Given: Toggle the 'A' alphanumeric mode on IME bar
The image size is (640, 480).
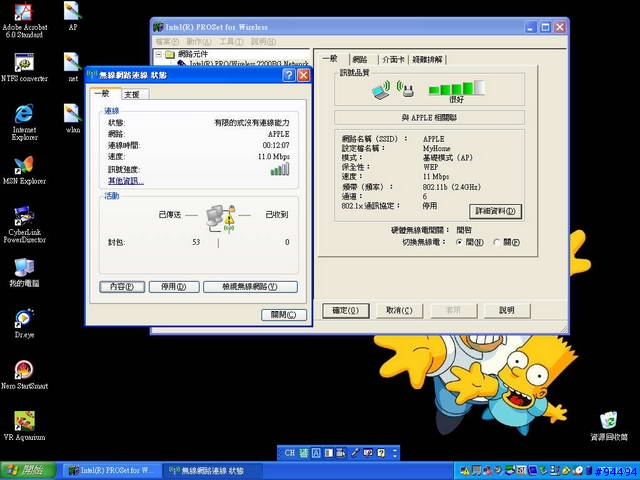Looking at the screenshot, I should (316, 453).
